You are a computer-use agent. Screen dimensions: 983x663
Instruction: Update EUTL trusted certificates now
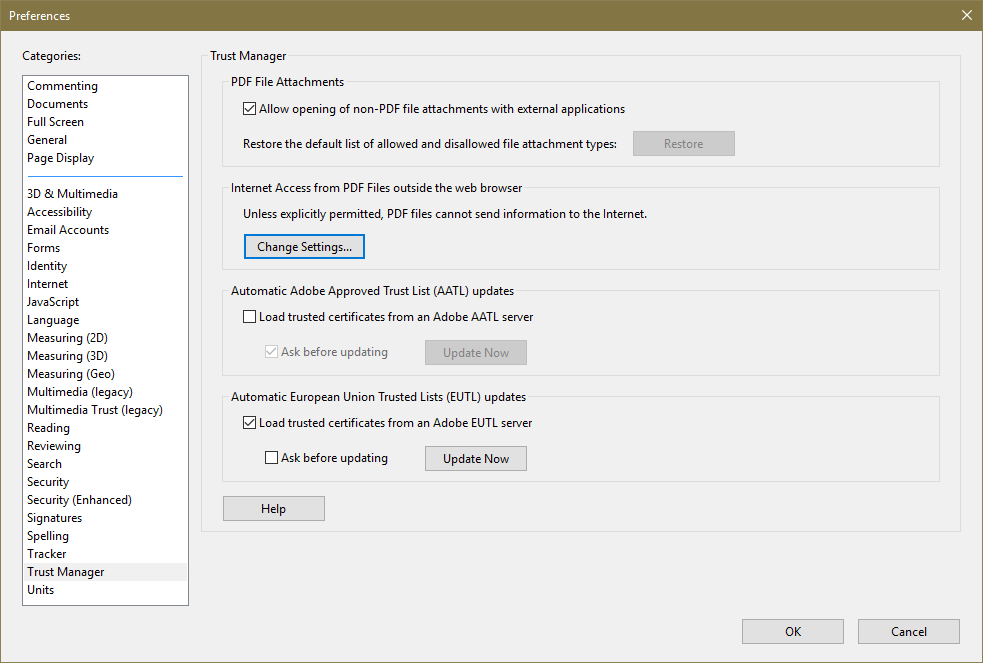coord(475,458)
